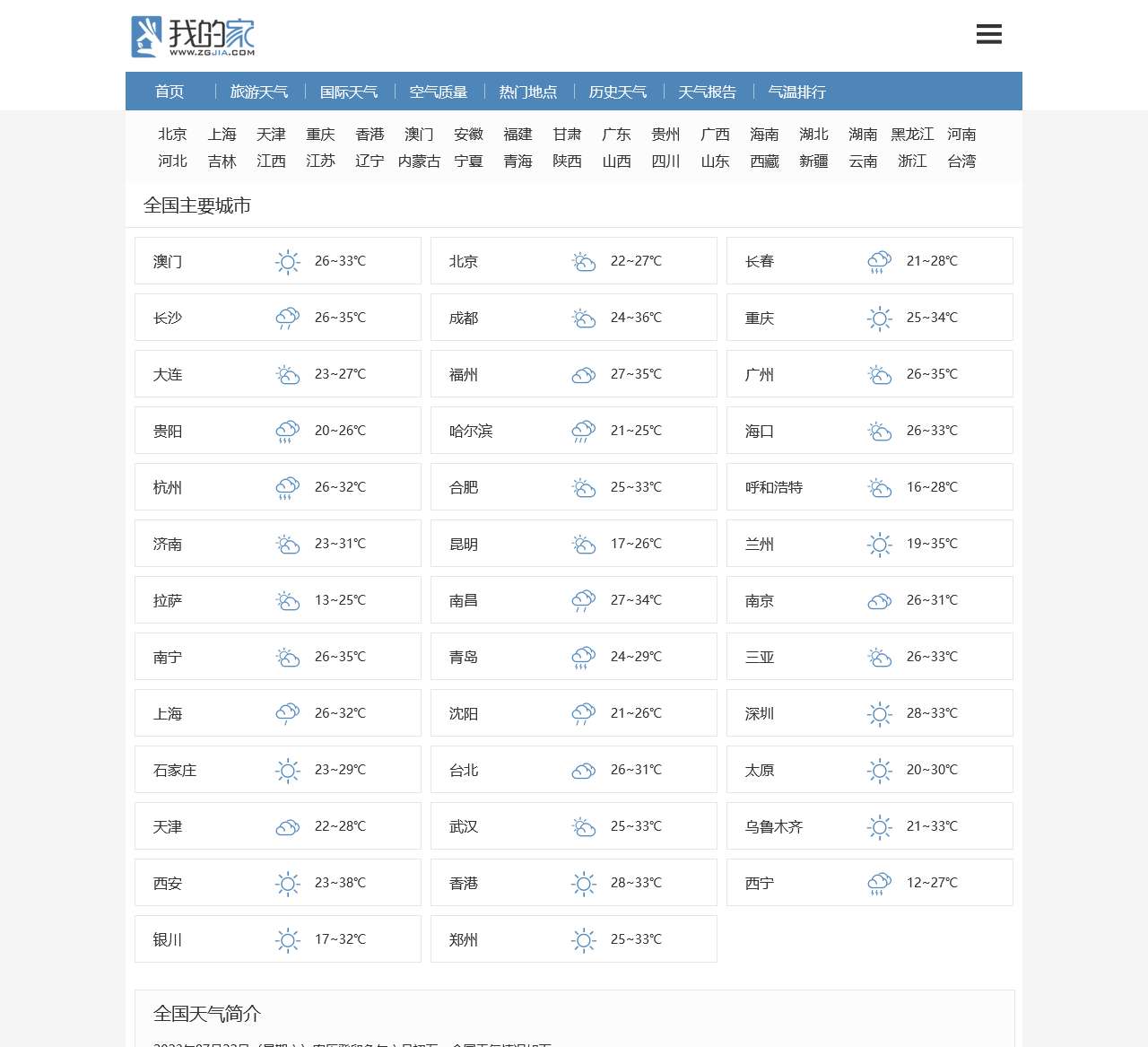
Task: Open 历史天气 navigation item
Action: point(618,92)
